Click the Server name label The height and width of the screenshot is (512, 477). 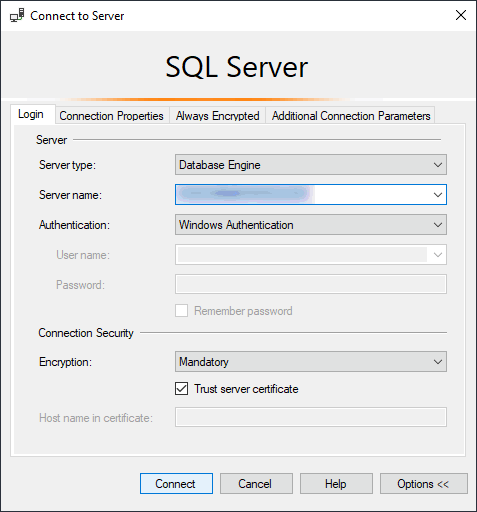(70, 195)
